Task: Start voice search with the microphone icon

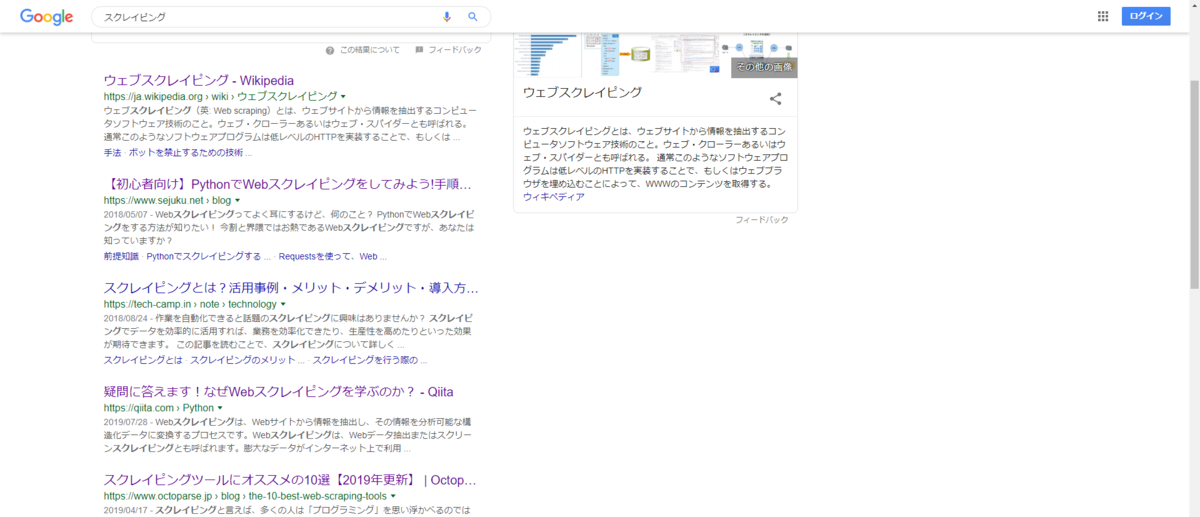Action: click(x=447, y=17)
